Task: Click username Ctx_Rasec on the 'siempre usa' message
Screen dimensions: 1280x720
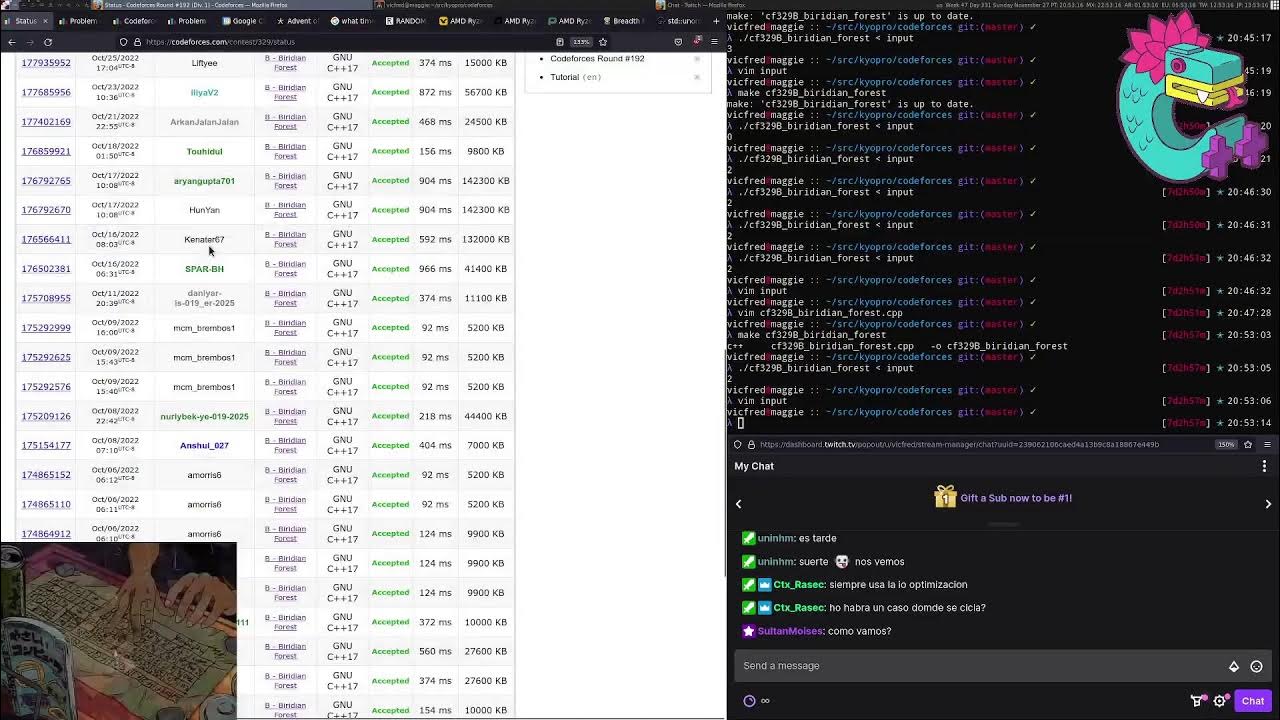Action: tap(799, 585)
